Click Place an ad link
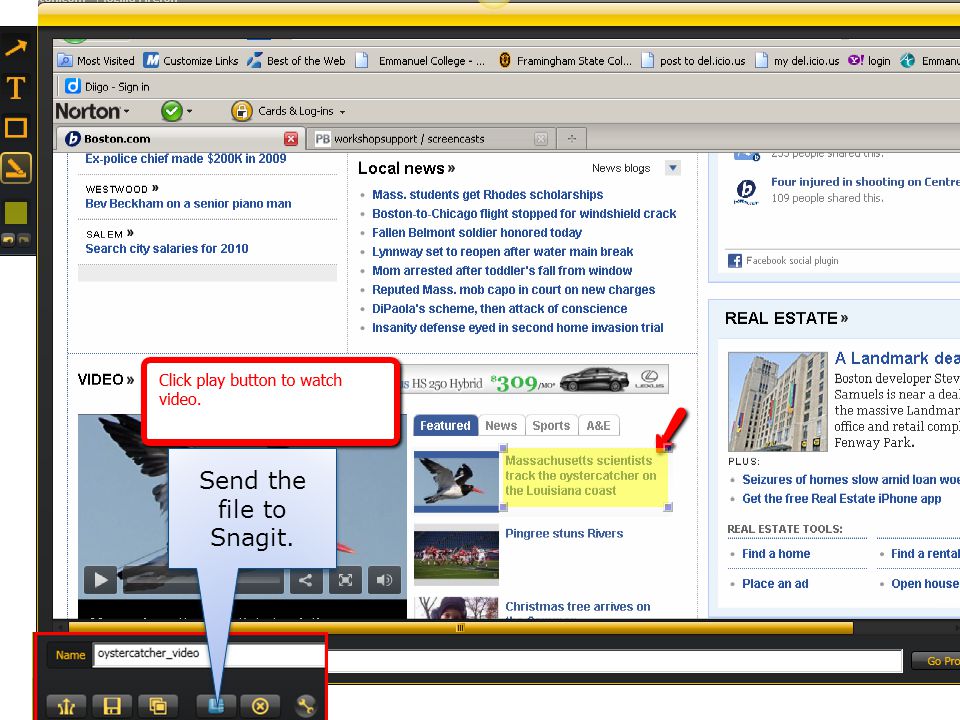 (775, 583)
